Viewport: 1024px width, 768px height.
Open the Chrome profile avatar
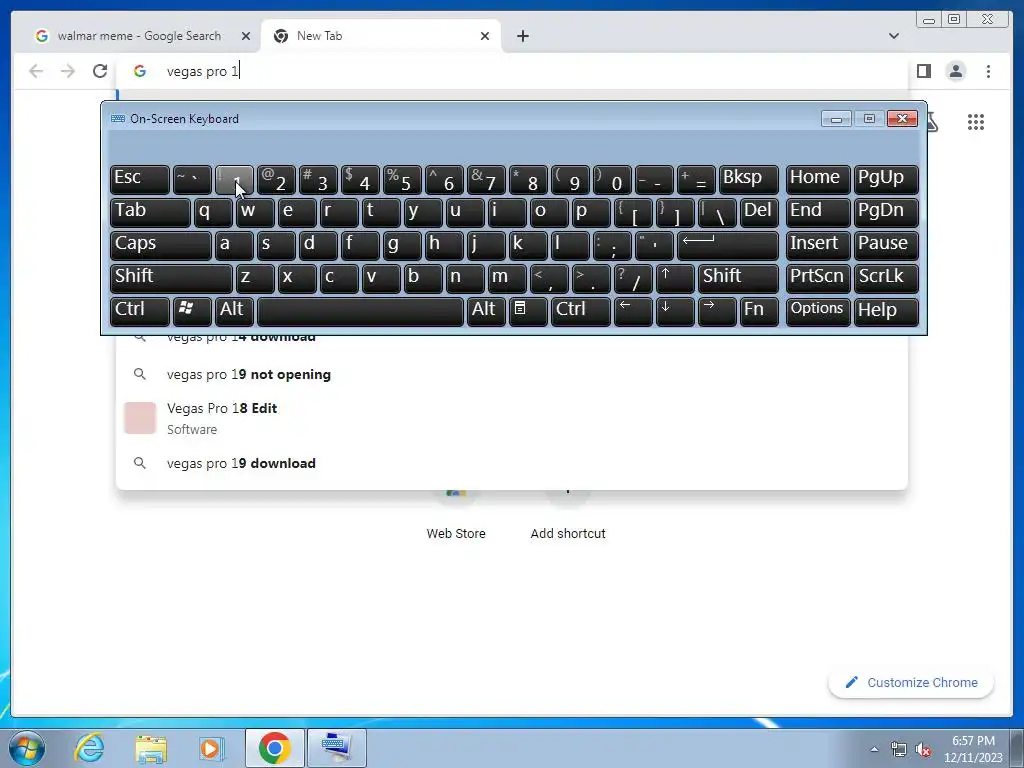[955, 71]
